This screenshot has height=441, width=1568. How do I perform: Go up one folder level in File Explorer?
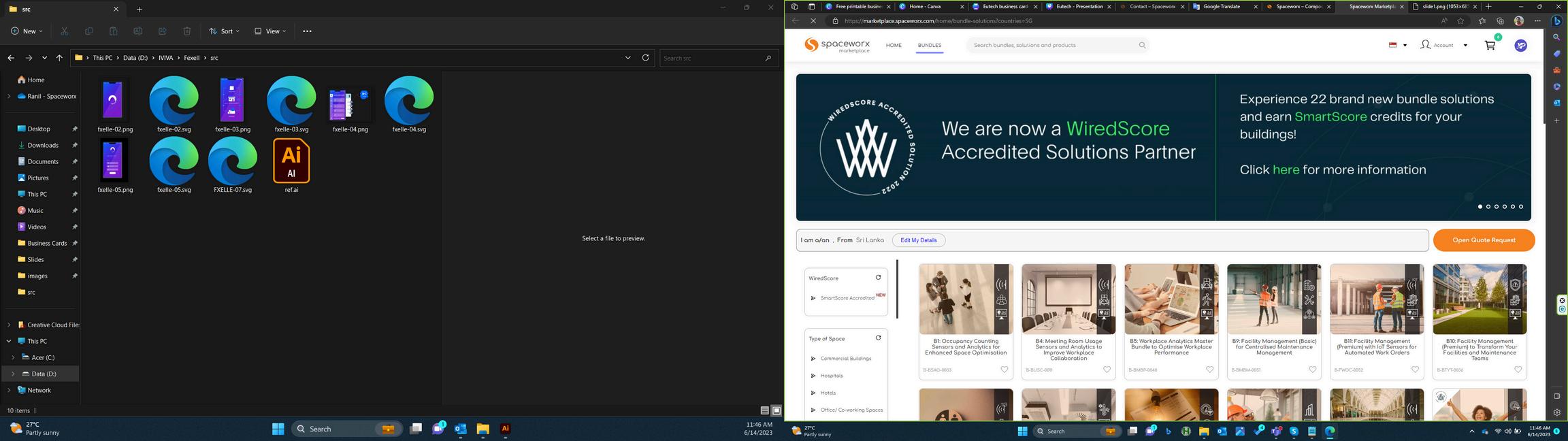click(59, 58)
